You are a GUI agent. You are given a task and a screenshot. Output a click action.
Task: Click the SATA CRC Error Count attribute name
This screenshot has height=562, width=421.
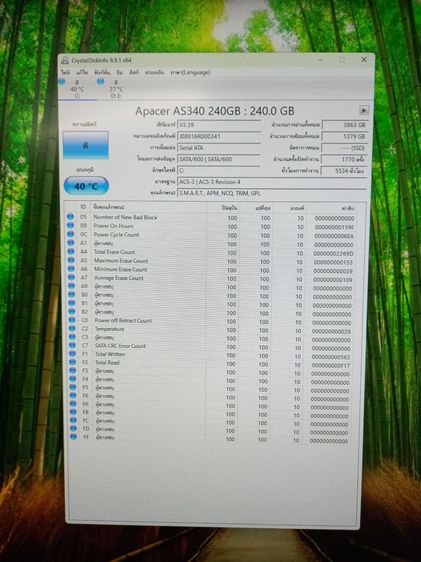click(120, 346)
